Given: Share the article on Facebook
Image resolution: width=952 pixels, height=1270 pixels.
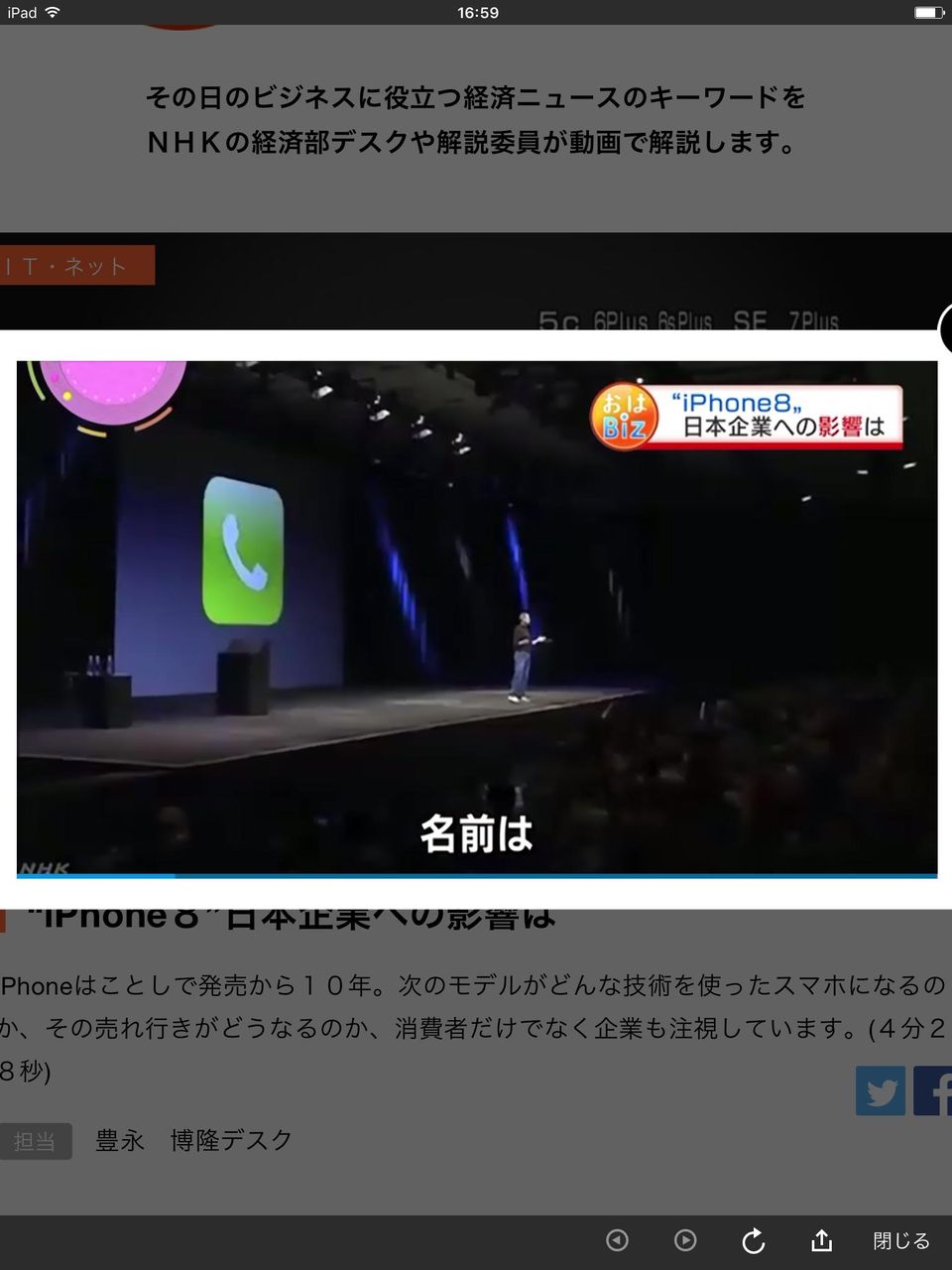Looking at the screenshot, I should point(933,1091).
